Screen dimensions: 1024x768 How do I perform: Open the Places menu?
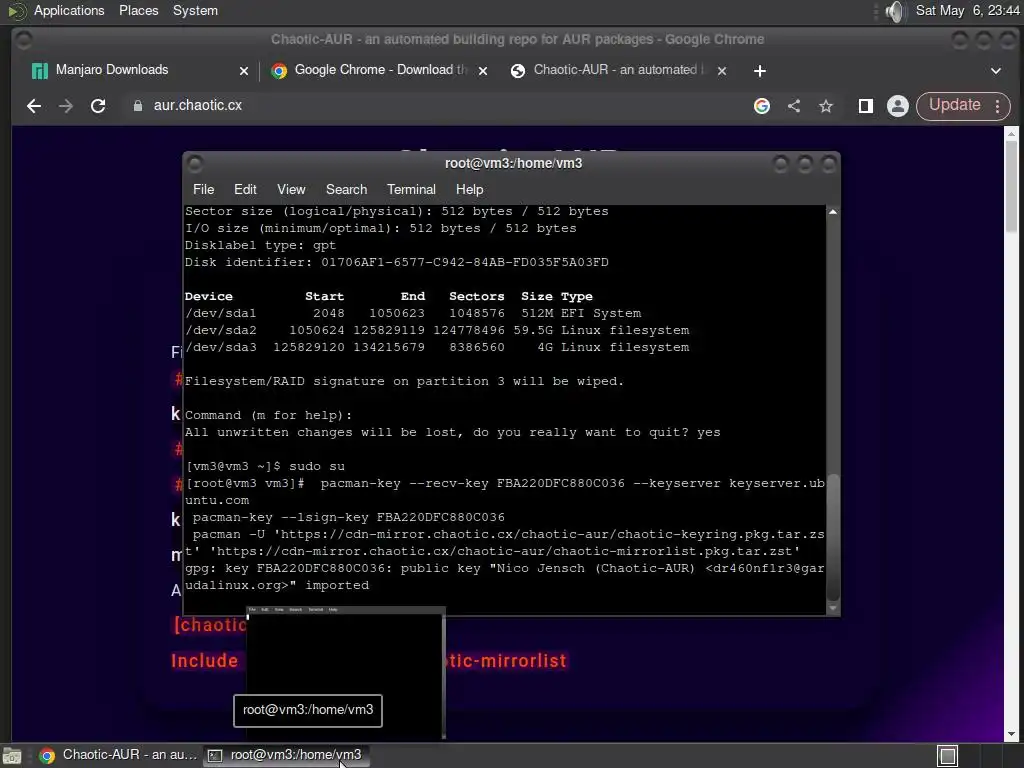(x=138, y=10)
